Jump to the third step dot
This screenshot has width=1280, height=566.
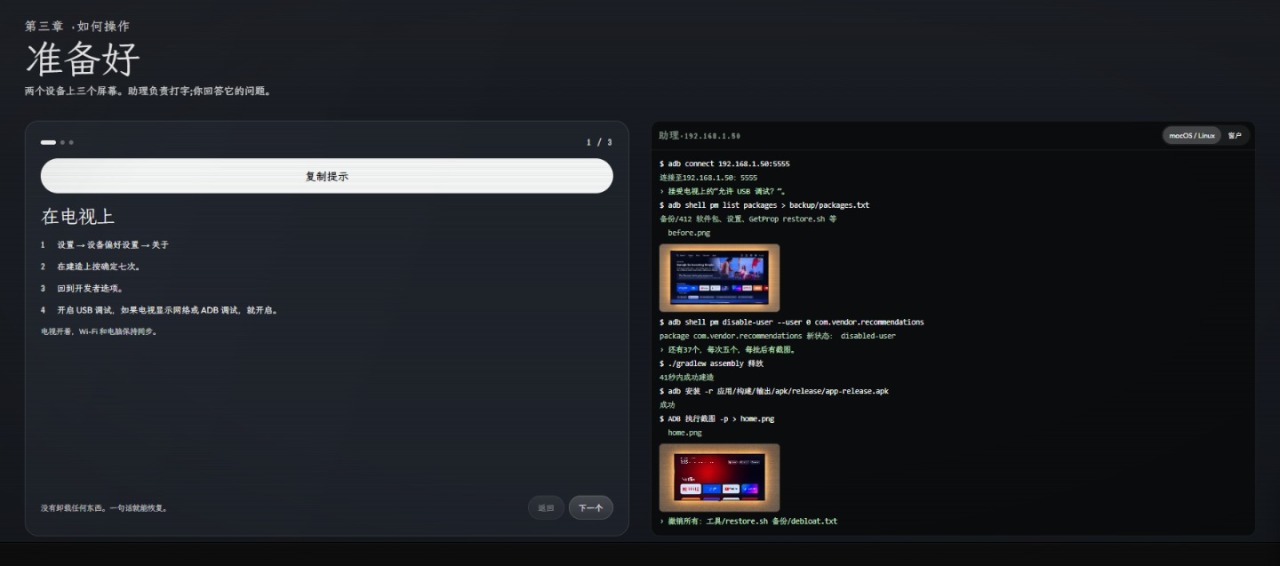click(x=71, y=142)
